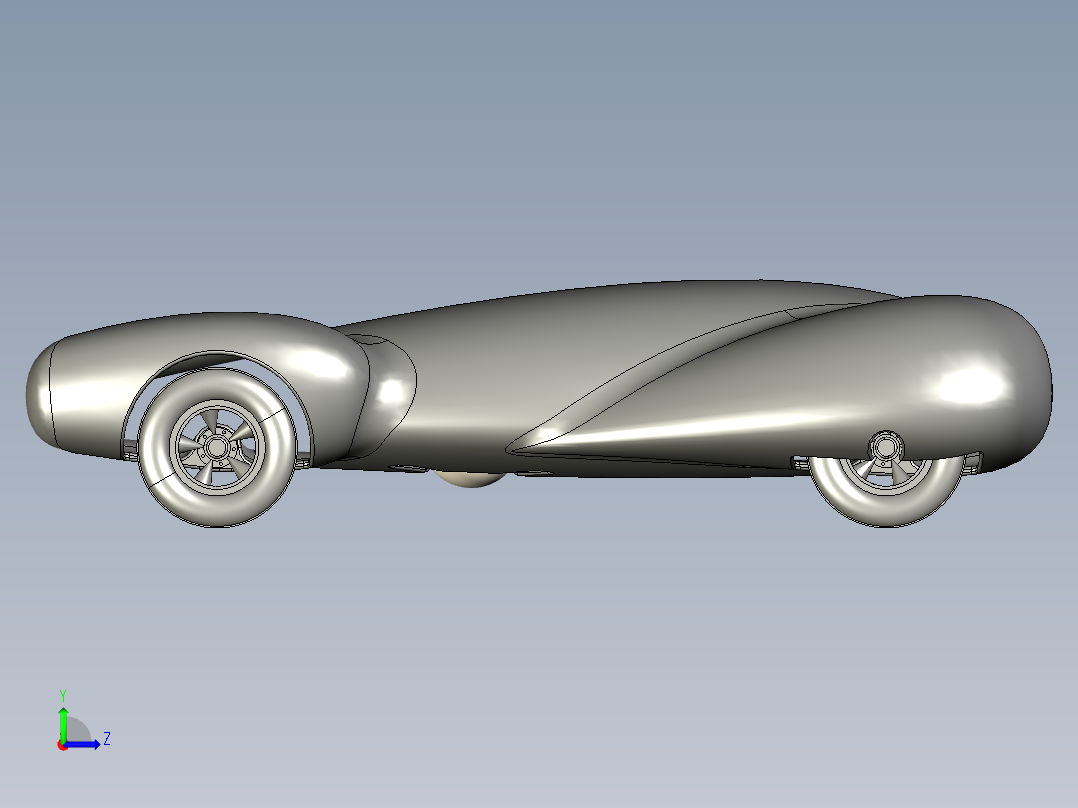1078x808 pixels.
Task: Select the small dome under the car belly
Action: (x=471, y=479)
